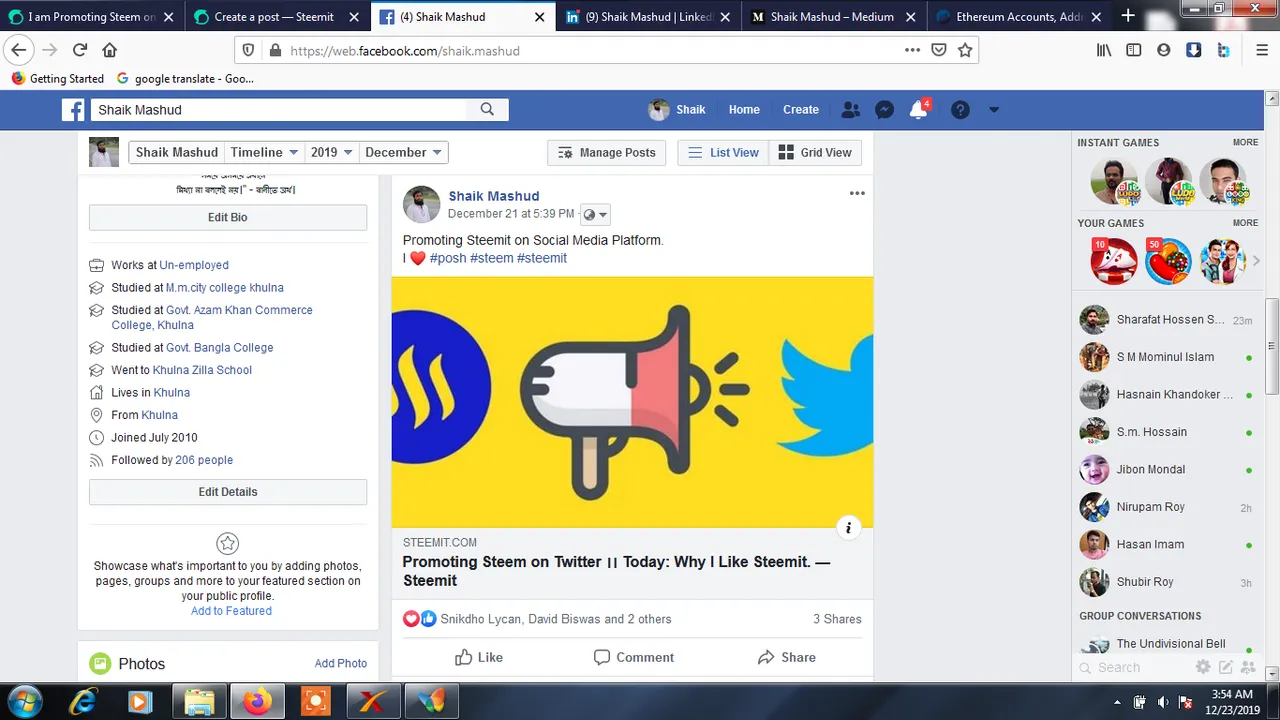The image size is (1280, 720).
Task: Click Home in Facebook header
Action: click(x=744, y=110)
